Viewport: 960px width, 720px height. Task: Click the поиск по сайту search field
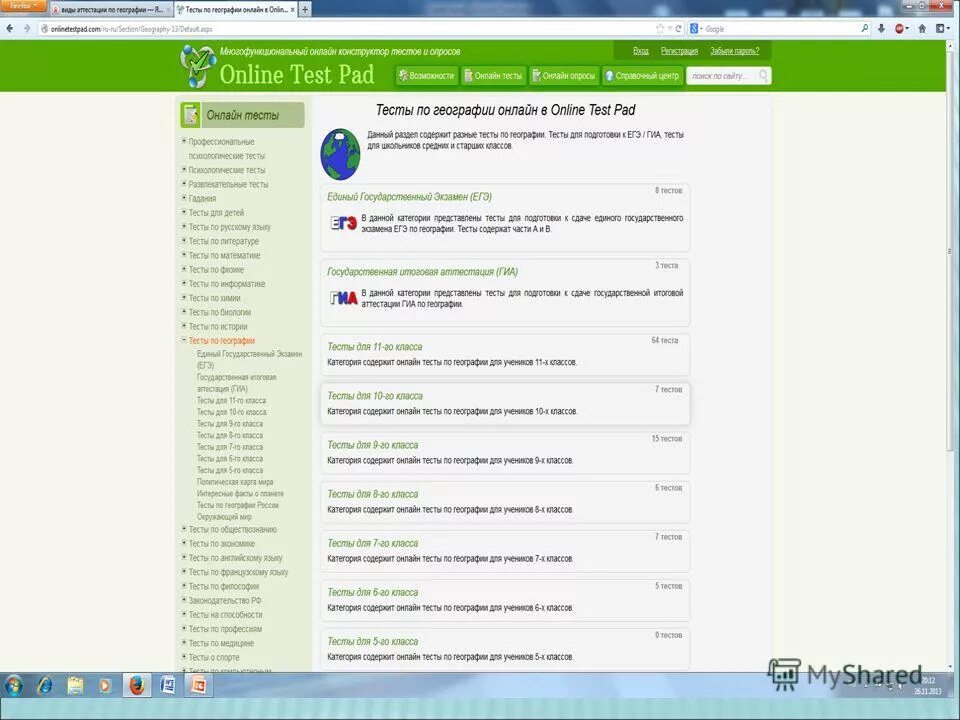click(725, 75)
